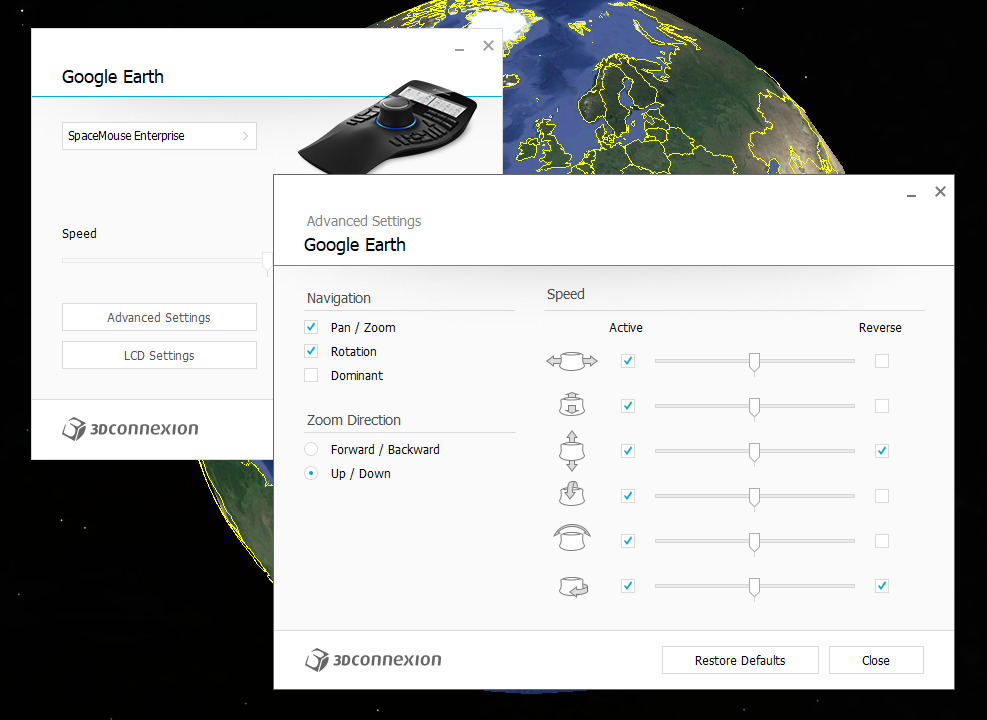The image size is (987, 720).
Task: Click the tilt axis speed slider
Action: click(x=755, y=496)
